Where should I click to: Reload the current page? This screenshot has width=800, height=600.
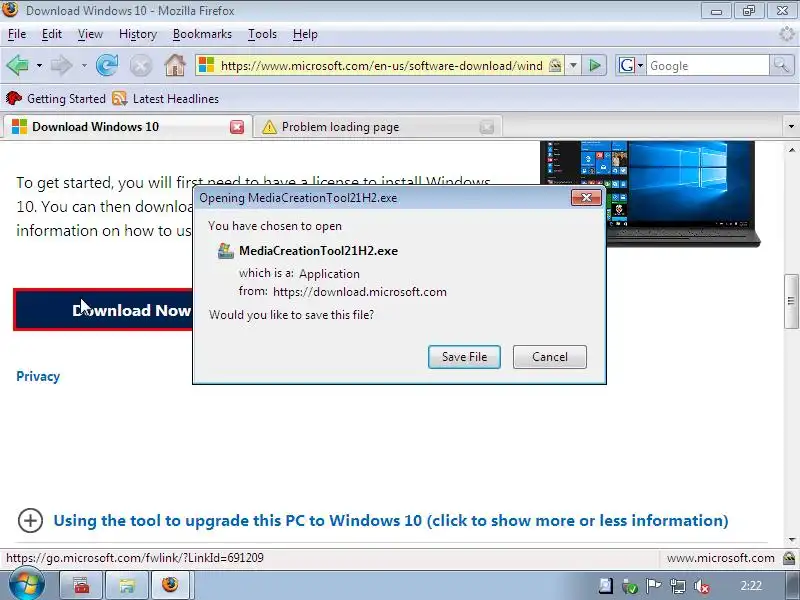click(107, 65)
